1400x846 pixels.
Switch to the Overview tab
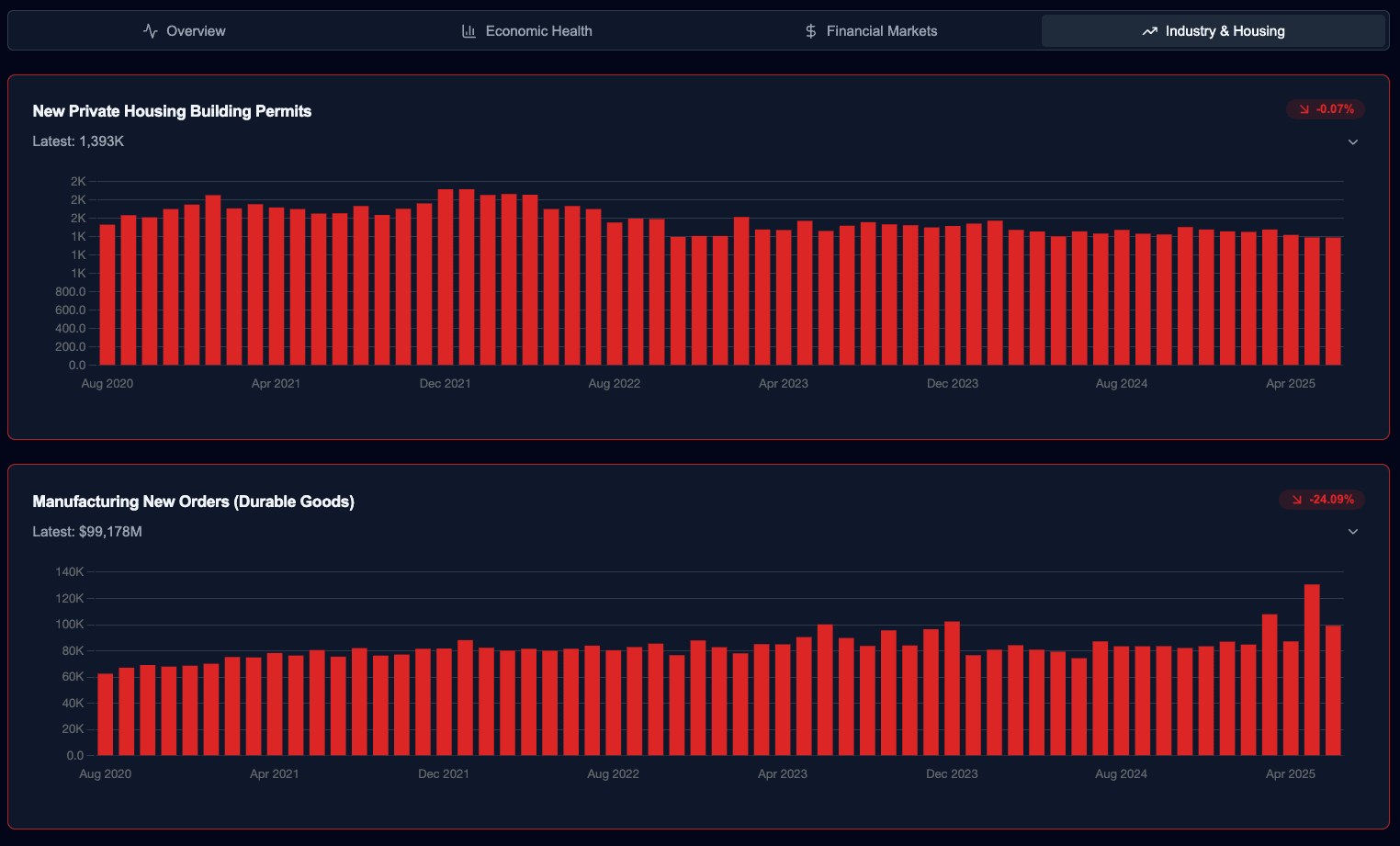[184, 31]
